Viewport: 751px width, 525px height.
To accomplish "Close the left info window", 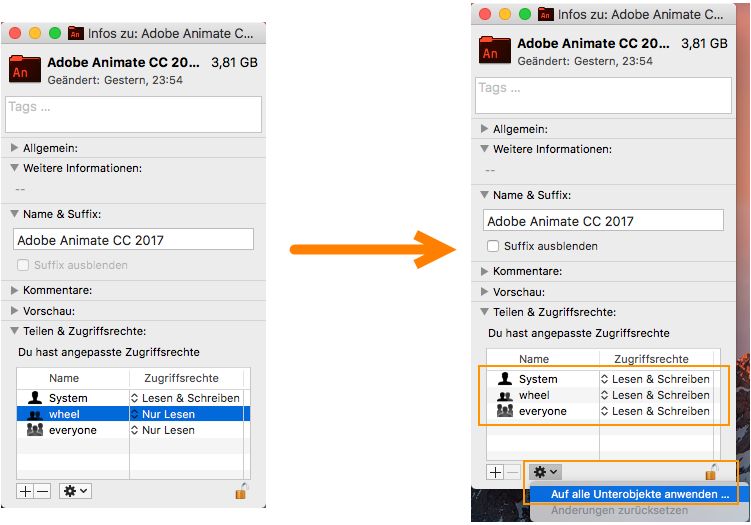I will [15, 33].
